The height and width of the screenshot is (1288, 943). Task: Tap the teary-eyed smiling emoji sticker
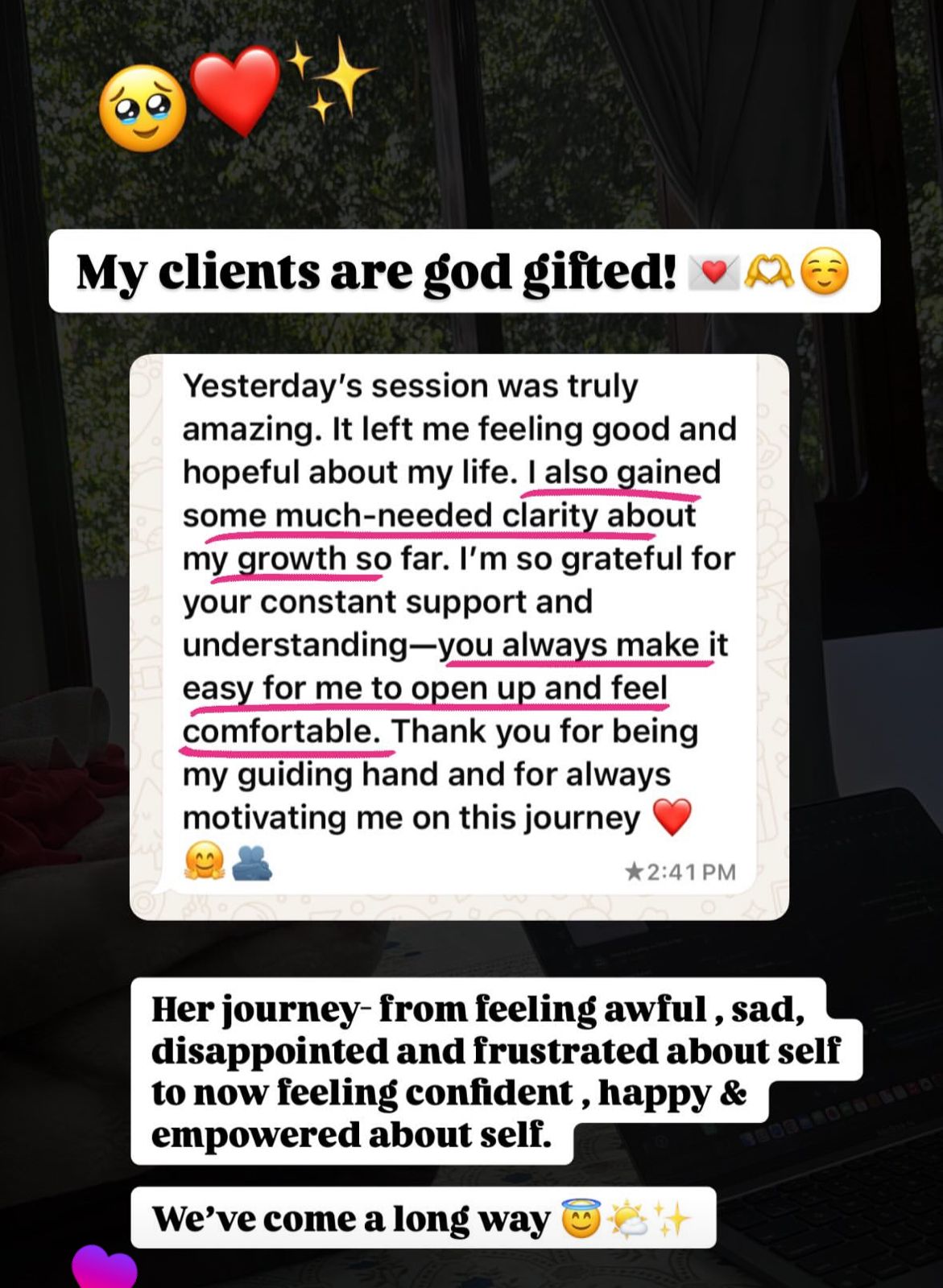coord(143,109)
